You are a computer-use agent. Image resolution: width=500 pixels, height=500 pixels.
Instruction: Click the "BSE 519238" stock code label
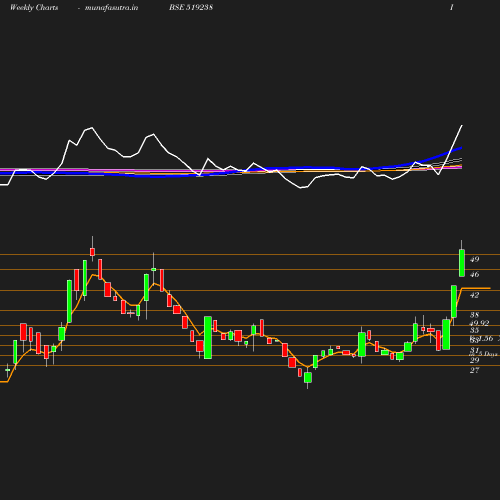pos(191,7)
